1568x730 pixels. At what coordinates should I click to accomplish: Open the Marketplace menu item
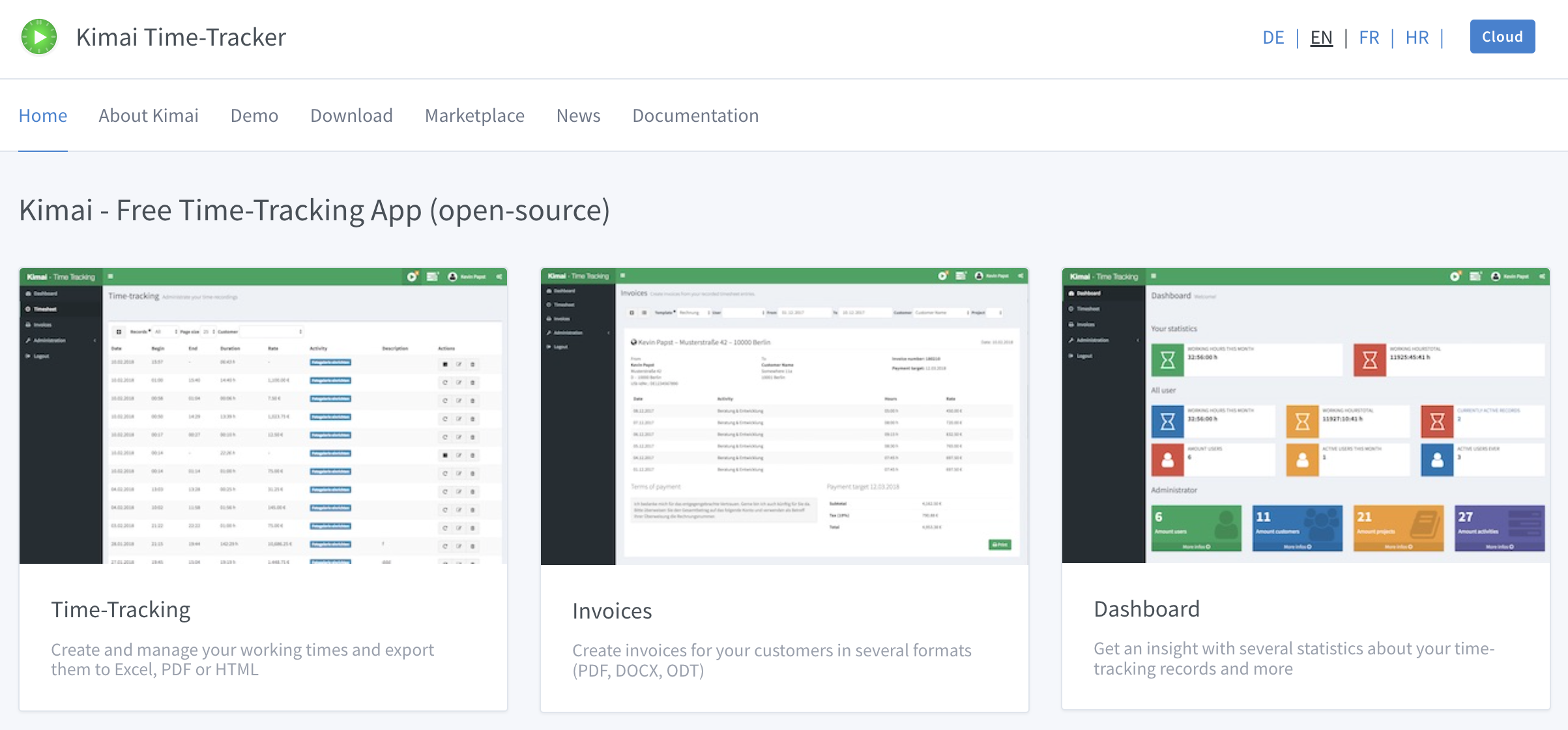474,115
